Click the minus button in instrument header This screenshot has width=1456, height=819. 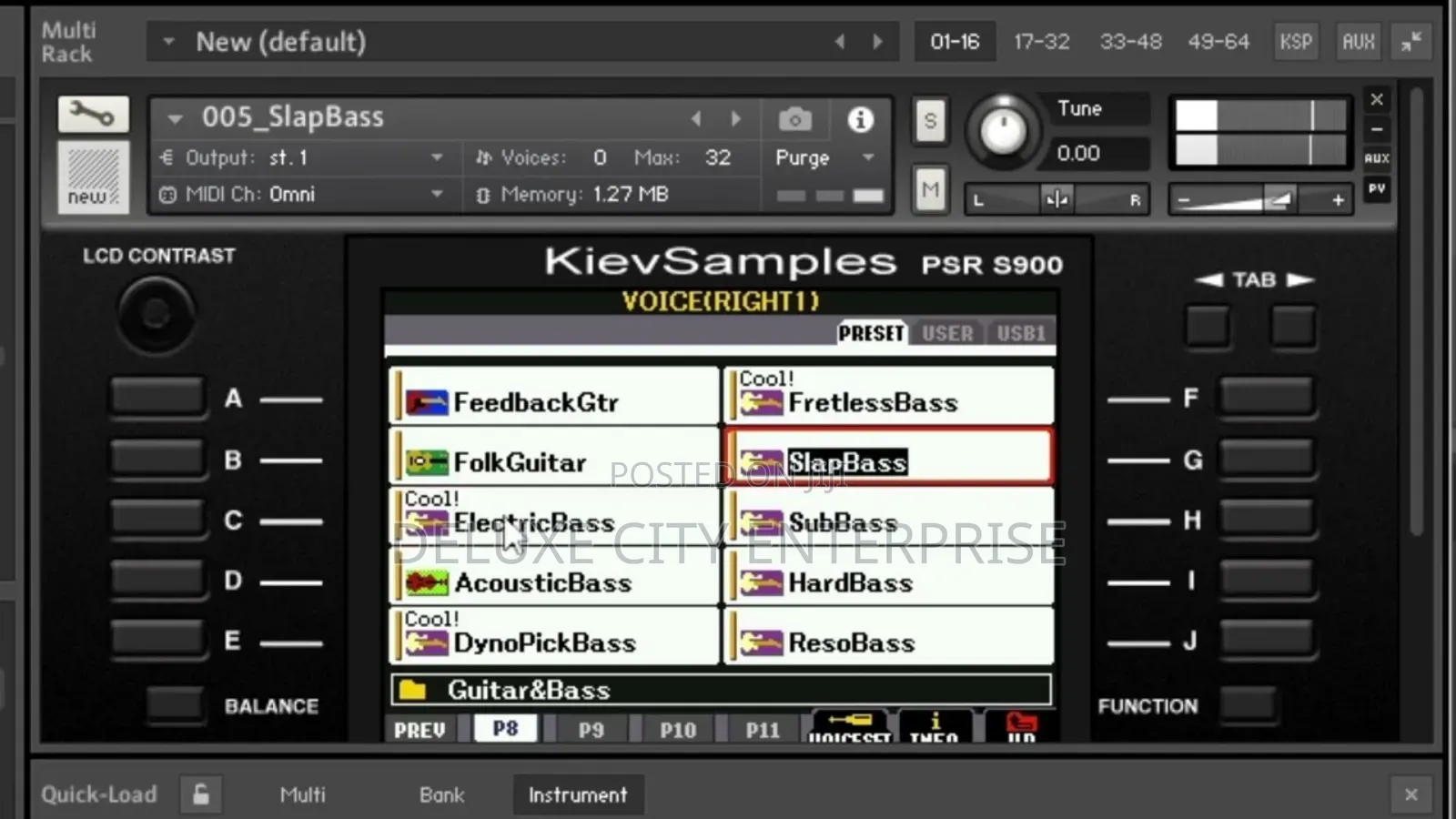[1377, 129]
